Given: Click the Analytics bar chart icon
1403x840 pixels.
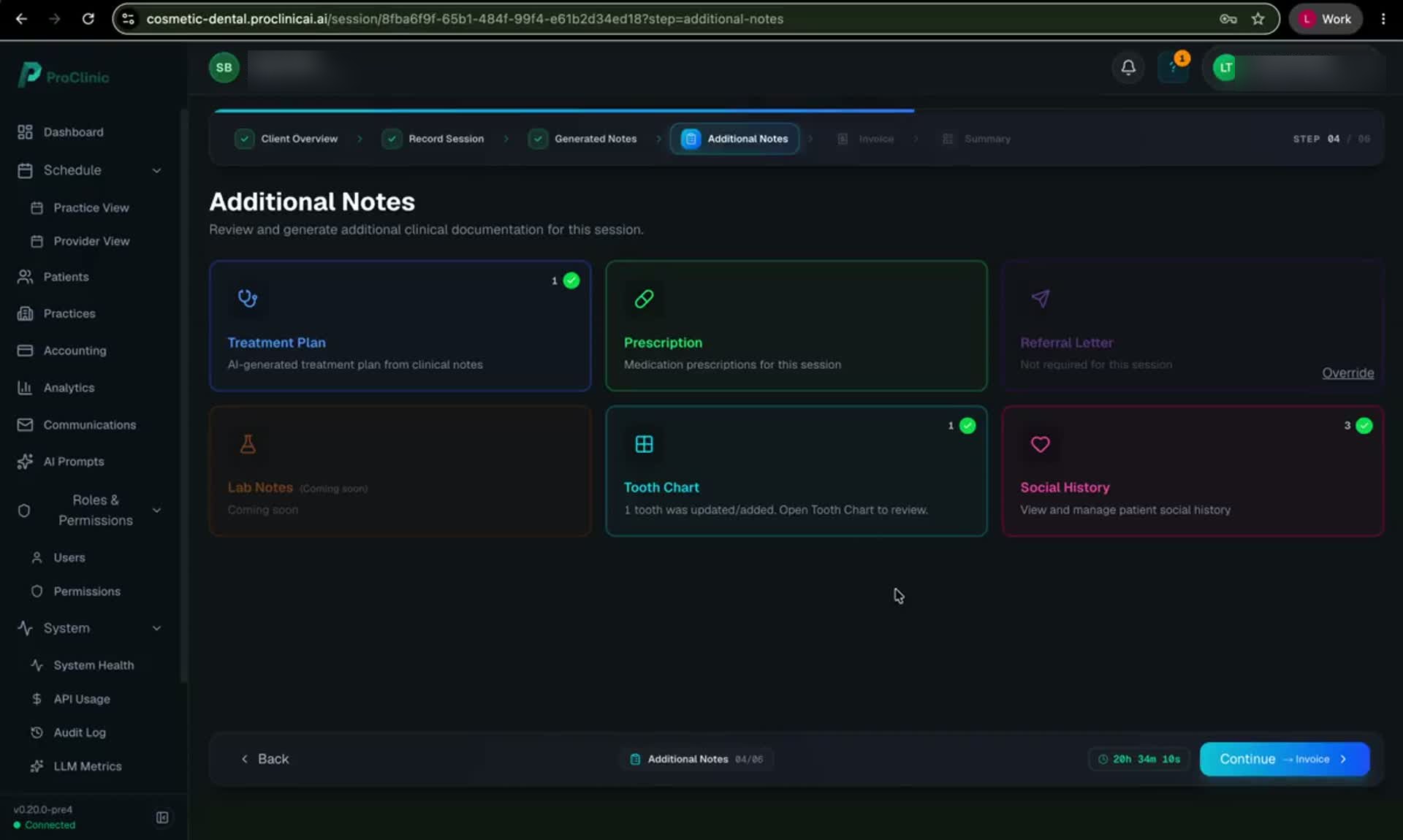Looking at the screenshot, I should [x=25, y=388].
